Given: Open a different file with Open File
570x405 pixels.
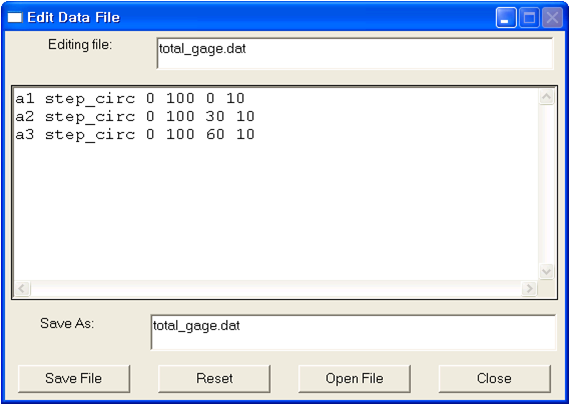Looking at the screenshot, I should 354,378.
